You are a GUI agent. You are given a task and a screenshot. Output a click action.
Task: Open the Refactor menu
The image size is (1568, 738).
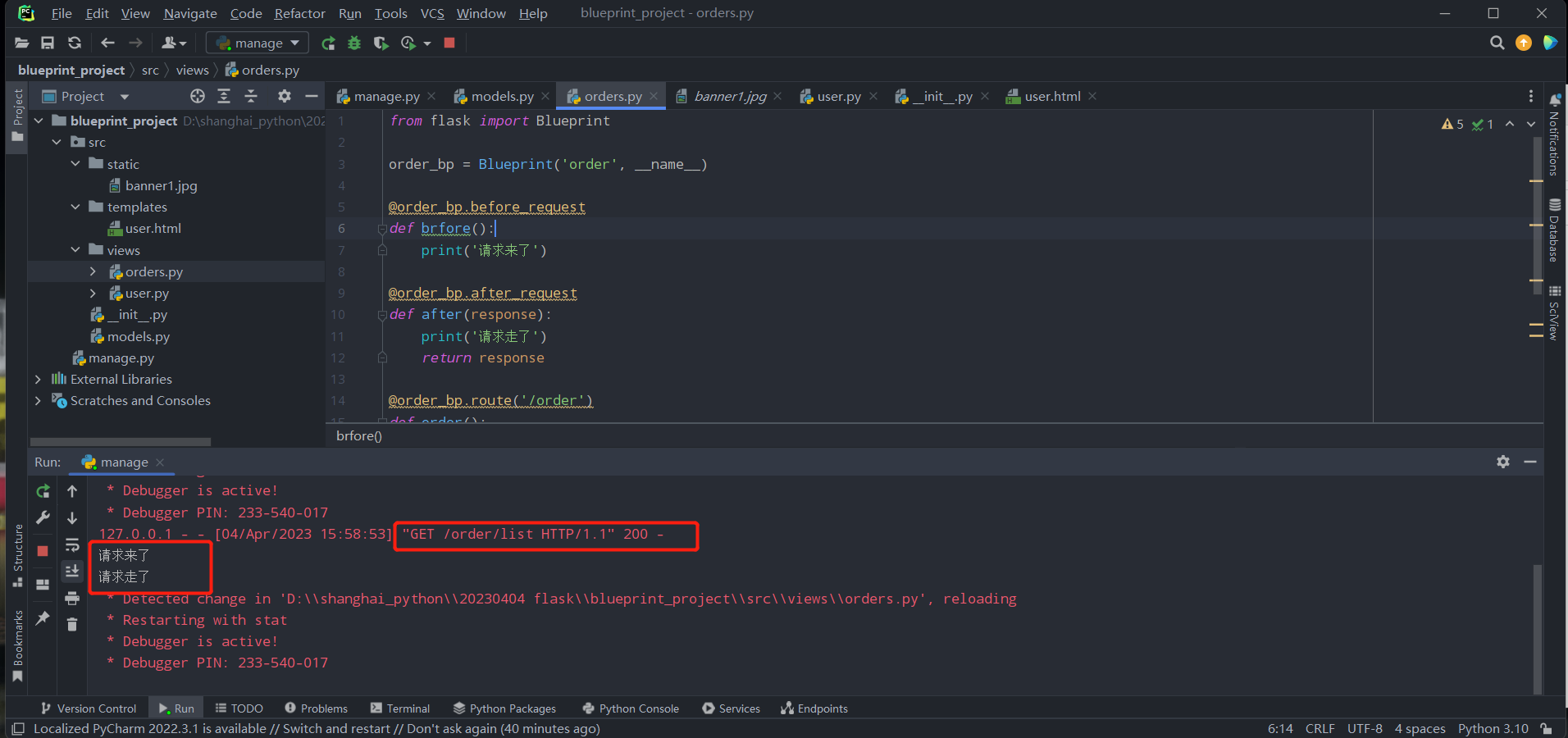point(299,13)
